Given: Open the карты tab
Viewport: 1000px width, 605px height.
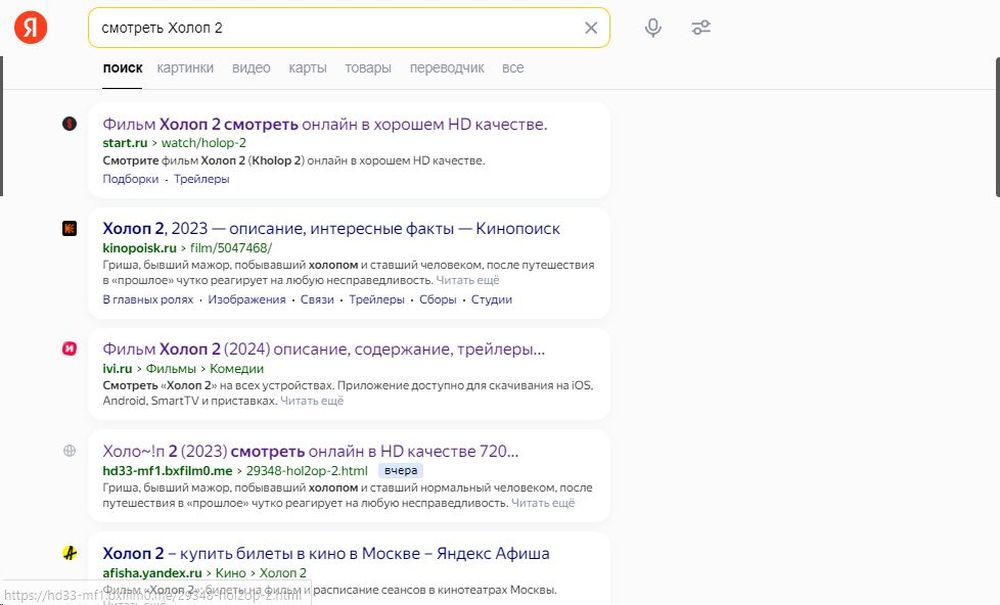Looking at the screenshot, I should pyautogui.click(x=308, y=68).
